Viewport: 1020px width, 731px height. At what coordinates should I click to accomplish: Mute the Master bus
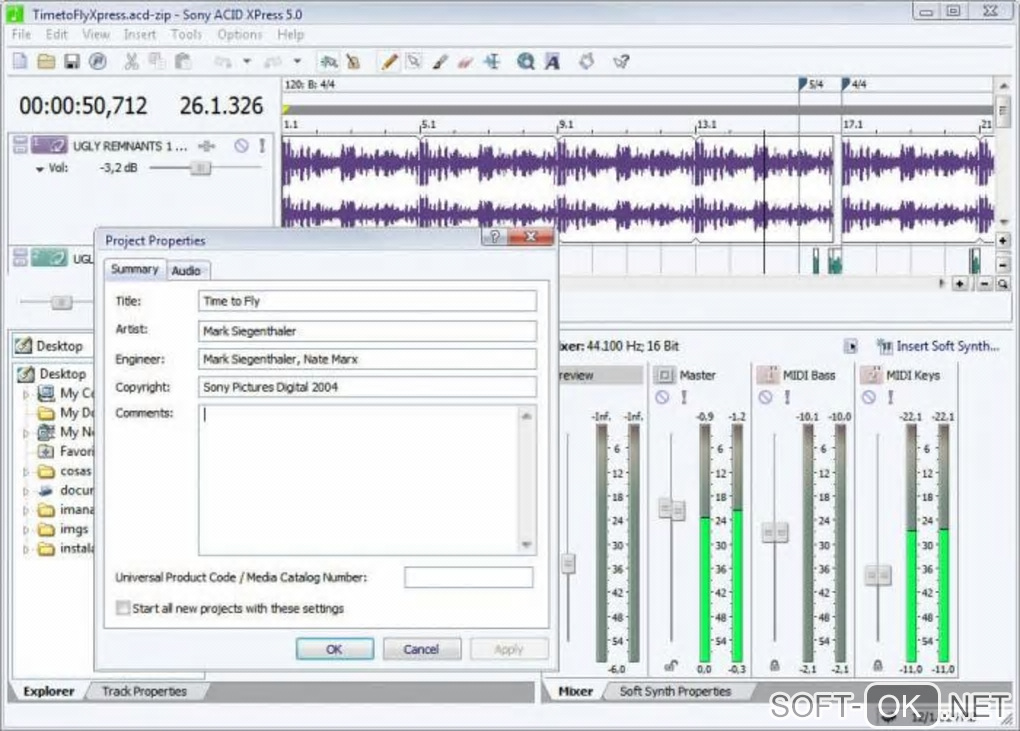(662, 397)
